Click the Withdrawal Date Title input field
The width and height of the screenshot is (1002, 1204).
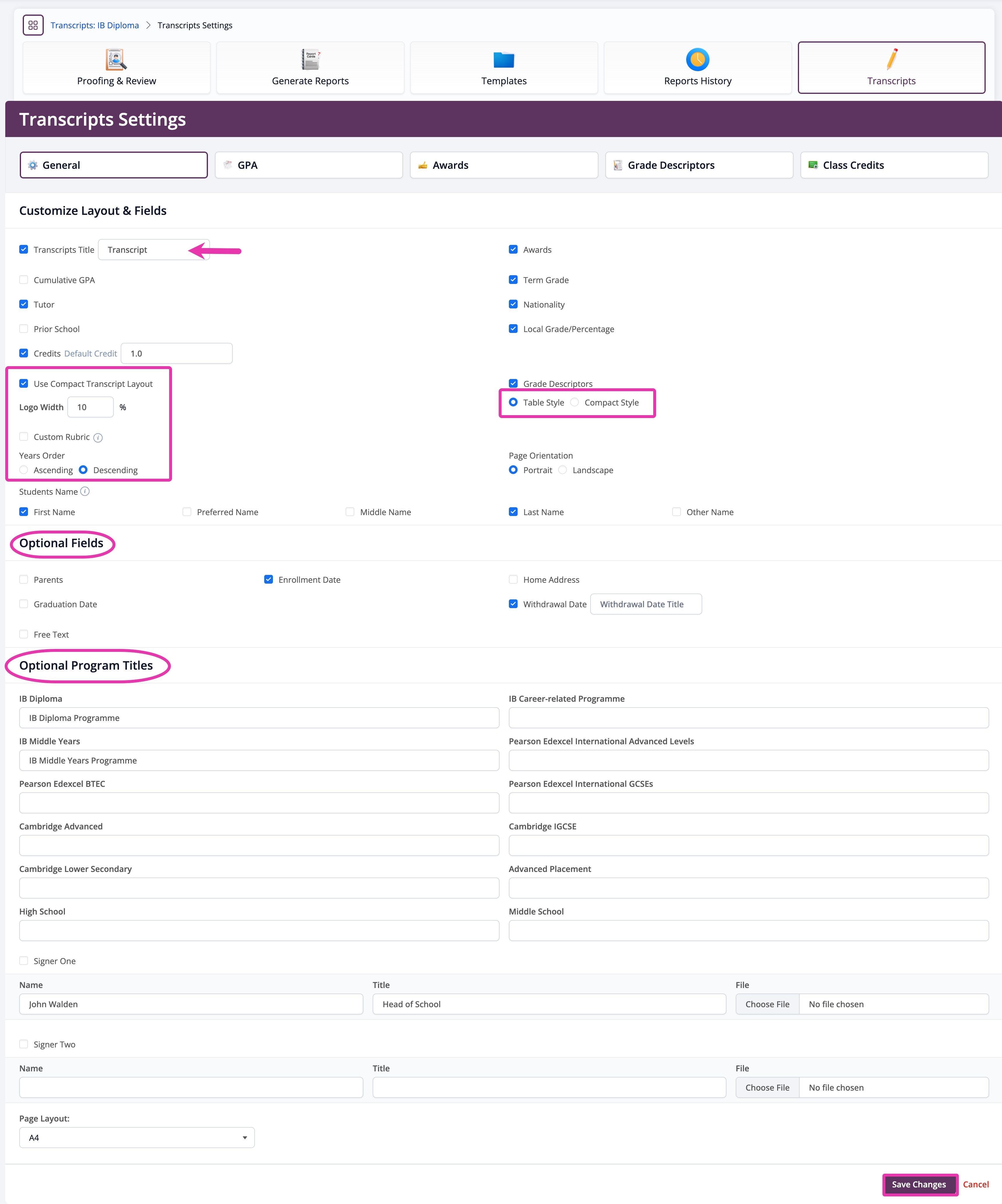(646, 604)
